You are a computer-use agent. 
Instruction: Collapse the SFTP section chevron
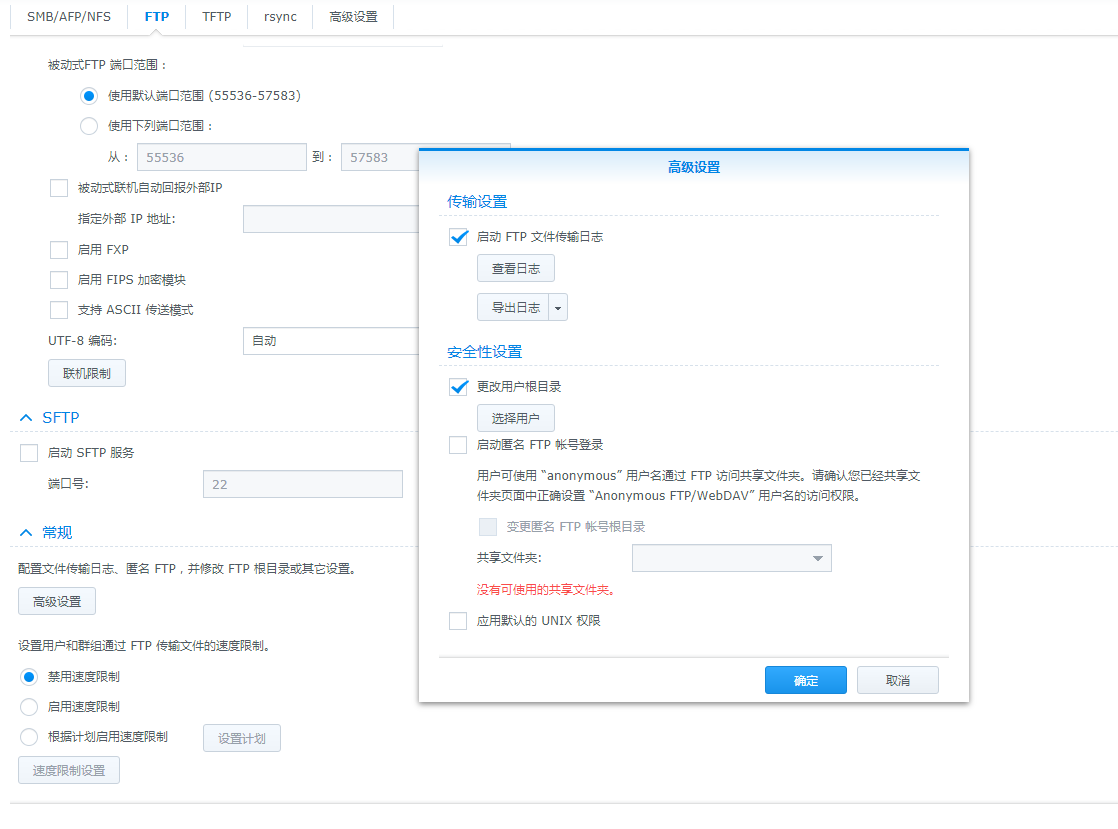pyautogui.click(x=26, y=418)
